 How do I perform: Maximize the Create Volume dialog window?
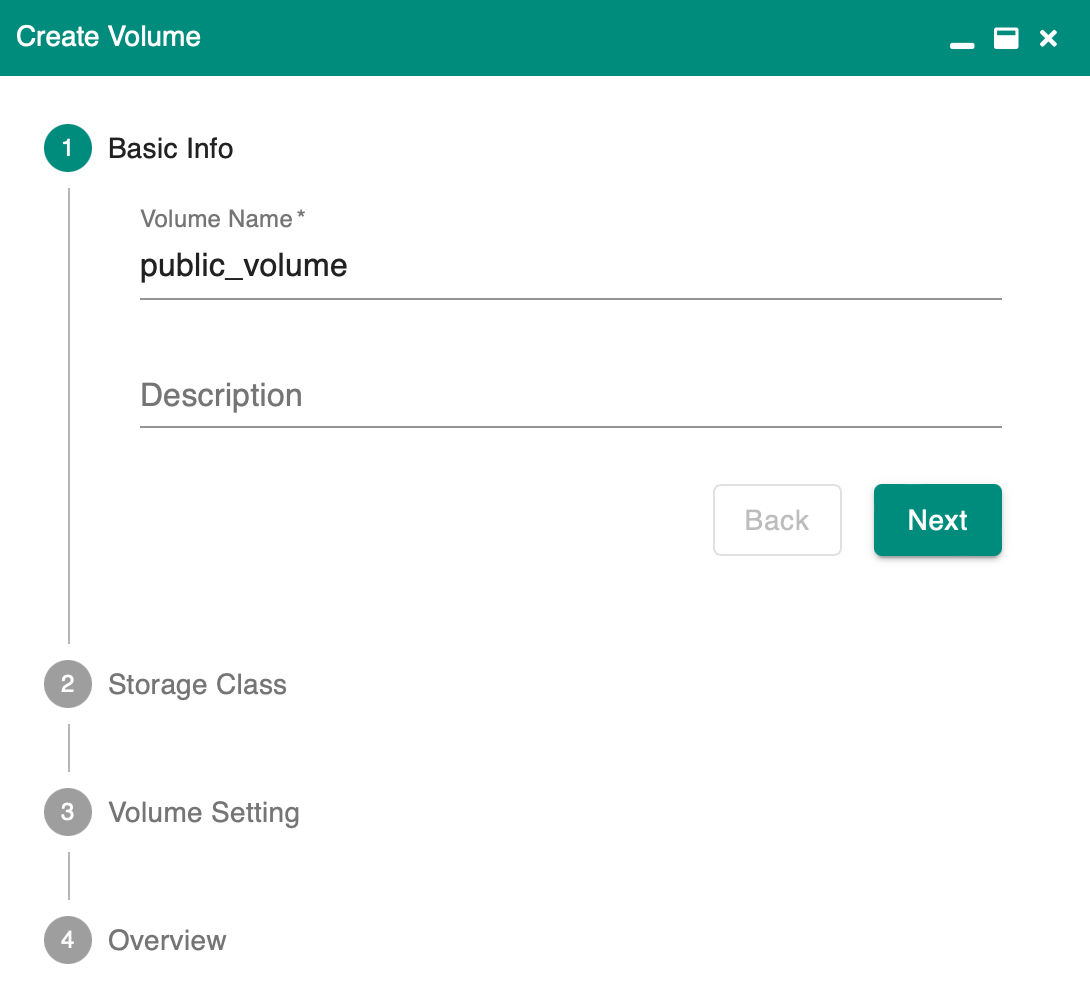tap(1006, 38)
